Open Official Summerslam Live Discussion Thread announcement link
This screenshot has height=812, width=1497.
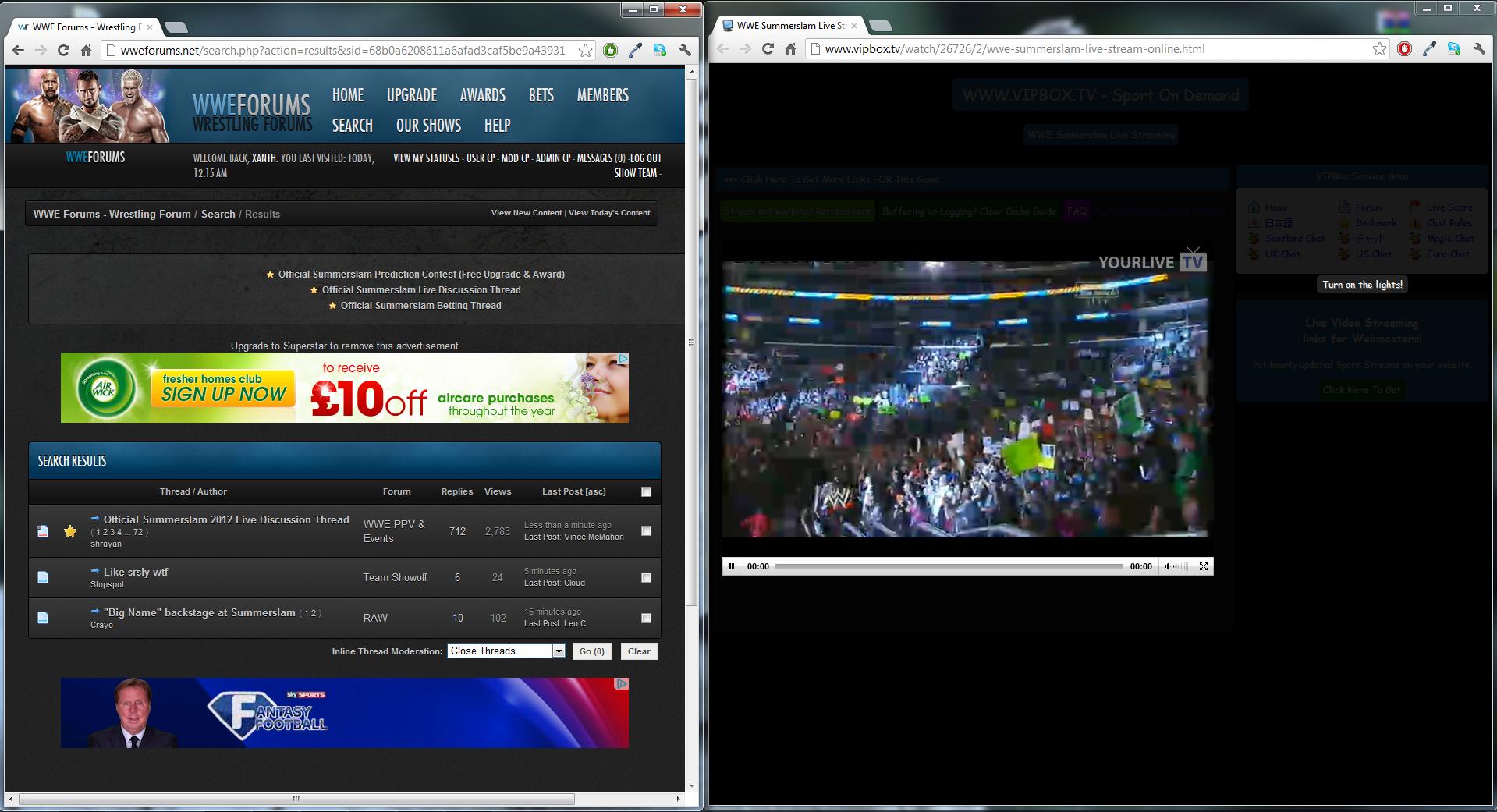421,289
